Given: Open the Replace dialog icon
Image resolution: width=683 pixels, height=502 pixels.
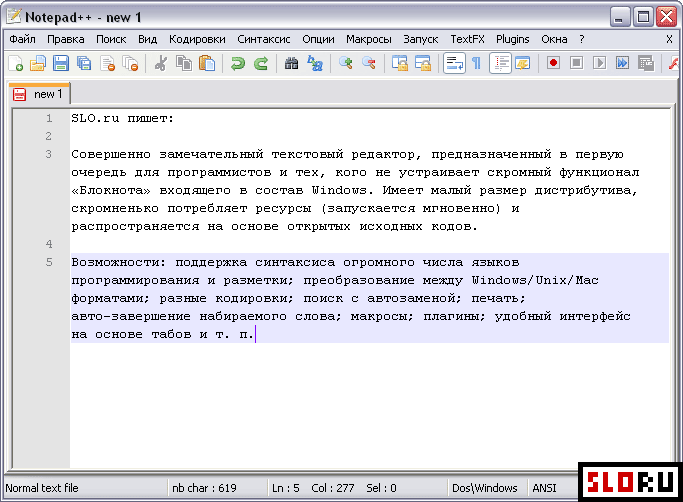Looking at the screenshot, I should click(315, 63).
